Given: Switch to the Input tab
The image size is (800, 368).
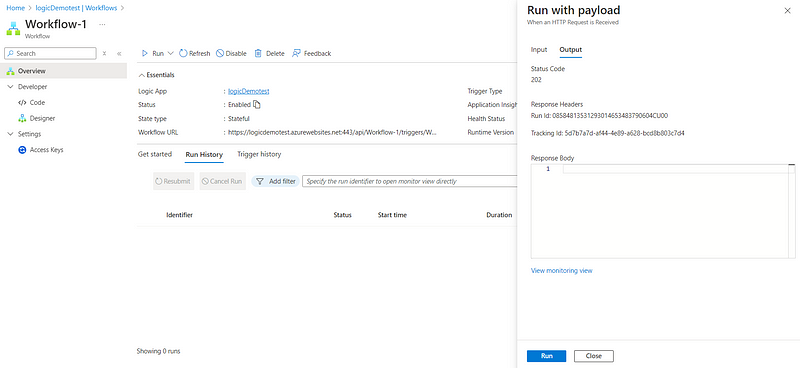Looking at the screenshot, I should click(539, 50).
